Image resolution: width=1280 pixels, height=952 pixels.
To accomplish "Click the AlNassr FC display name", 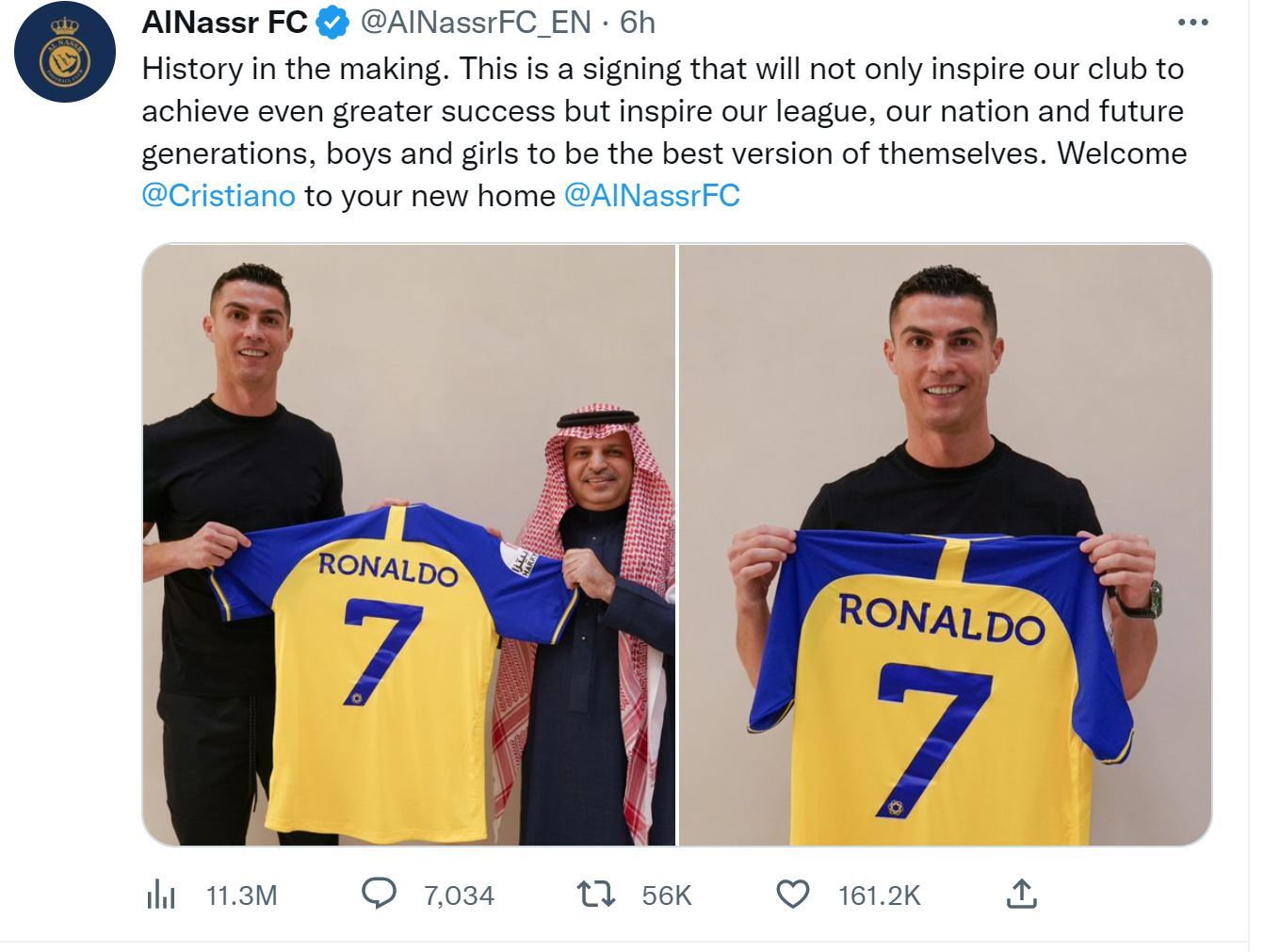I will coord(224,23).
